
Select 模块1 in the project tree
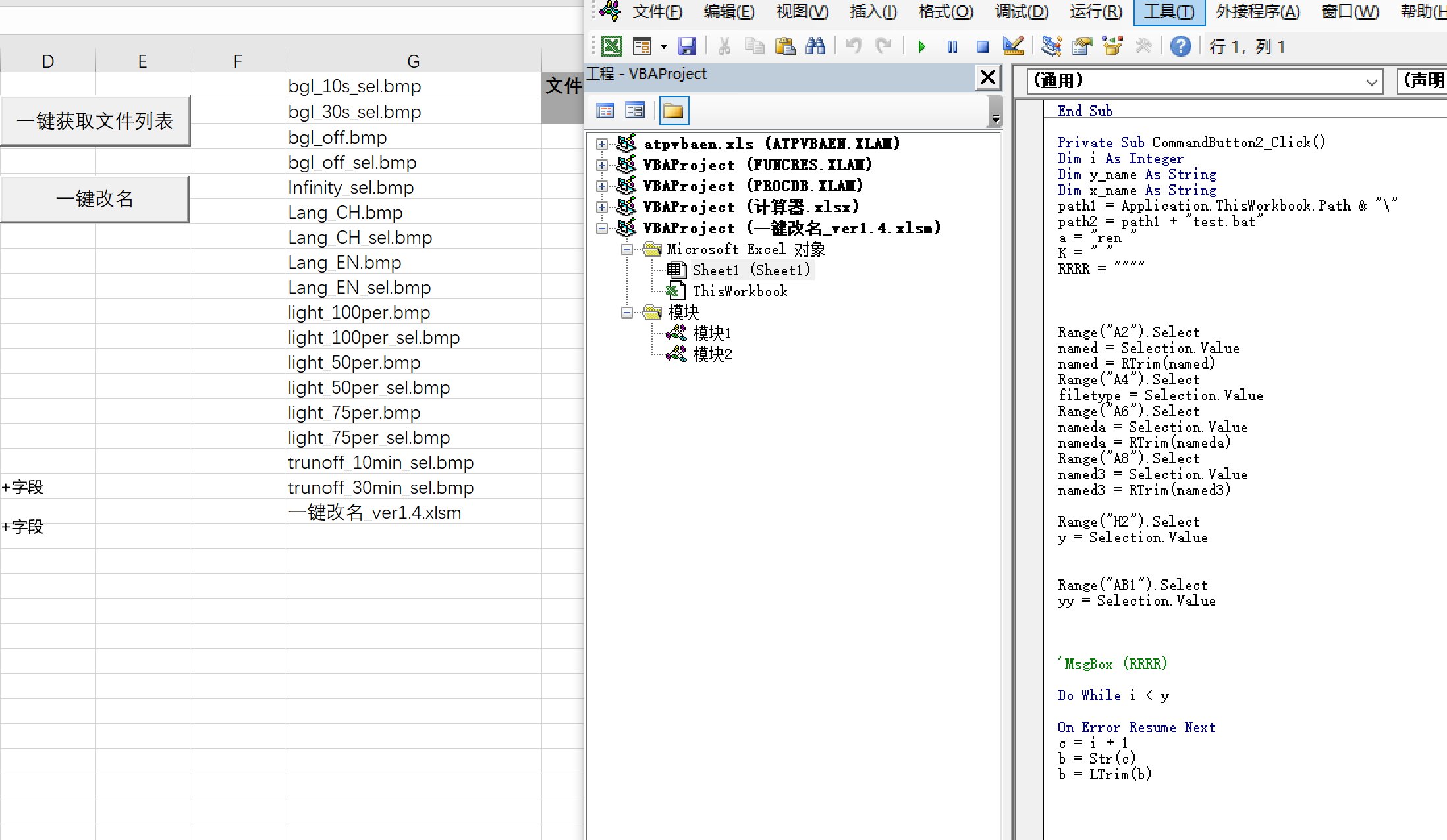[712, 333]
